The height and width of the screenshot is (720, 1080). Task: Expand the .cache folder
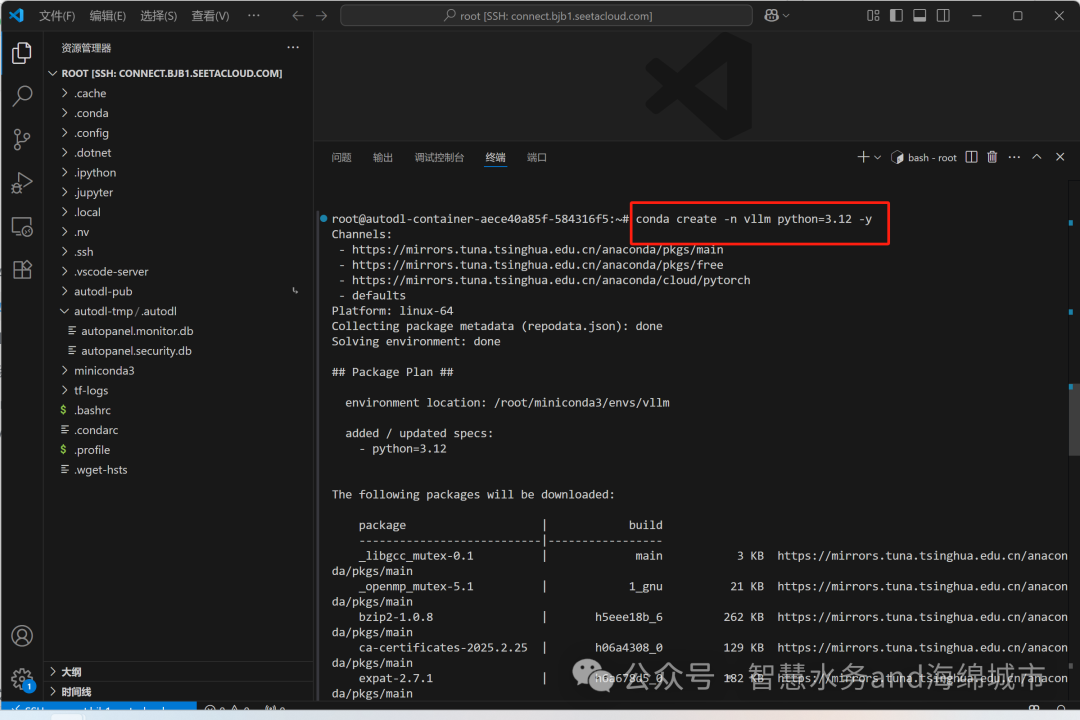pyautogui.click(x=177, y=93)
